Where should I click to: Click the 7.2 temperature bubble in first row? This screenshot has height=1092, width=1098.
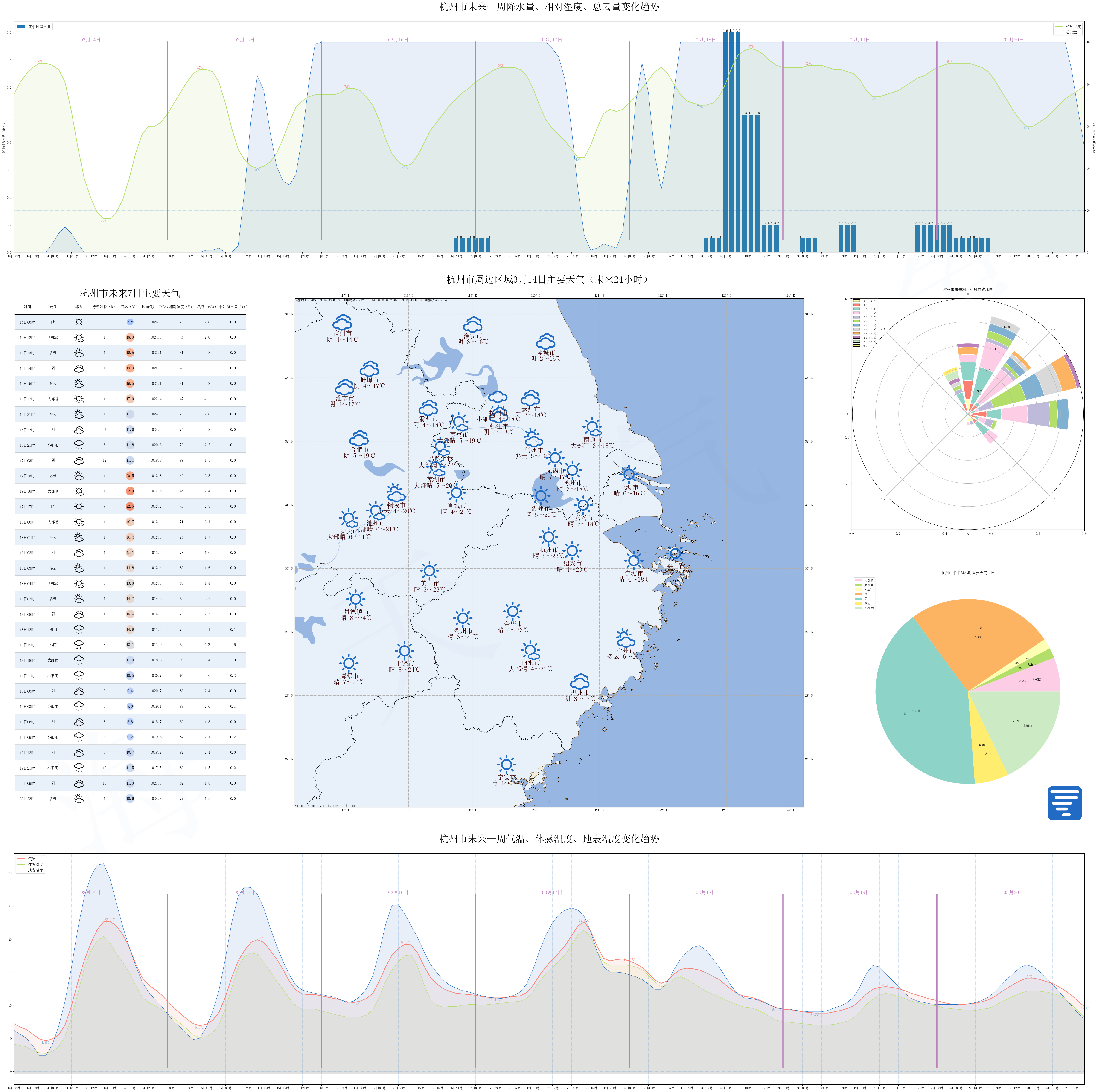130,322
